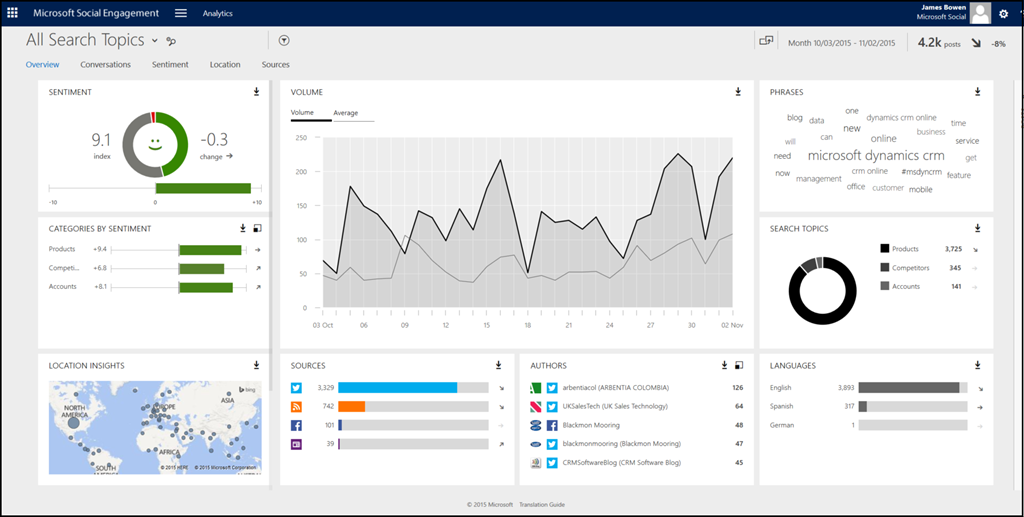Click the Location Insights world map
Screen dimensions: 1024x517
pos(155,428)
